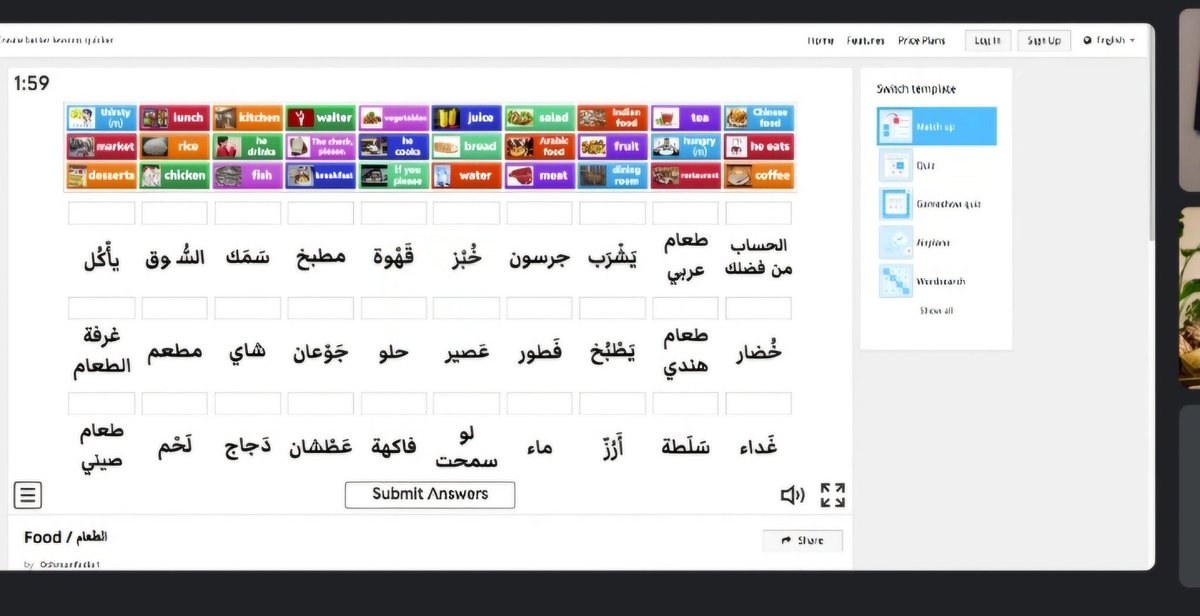Click the empty slot above خُبز
This screenshot has width=1200, height=616.
coord(467,213)
